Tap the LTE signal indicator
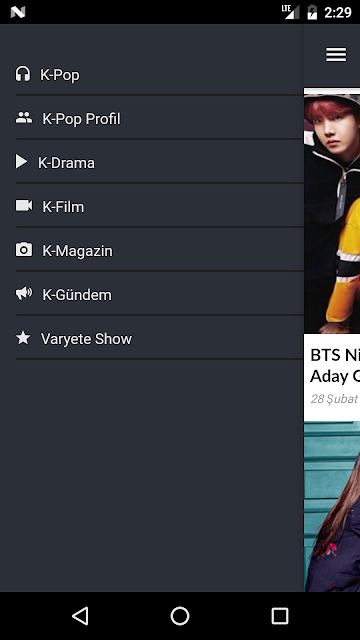This screenshot has width=360, height=640. 290,12
